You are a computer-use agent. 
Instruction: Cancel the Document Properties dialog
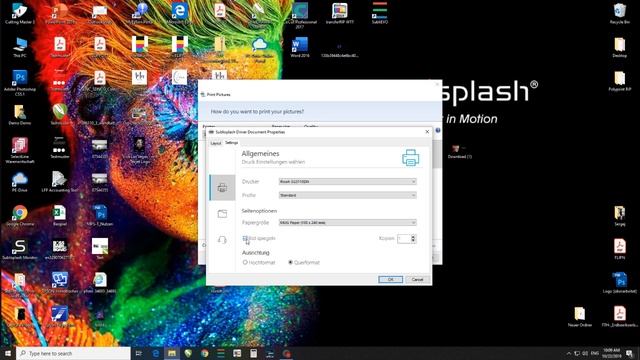418,280
